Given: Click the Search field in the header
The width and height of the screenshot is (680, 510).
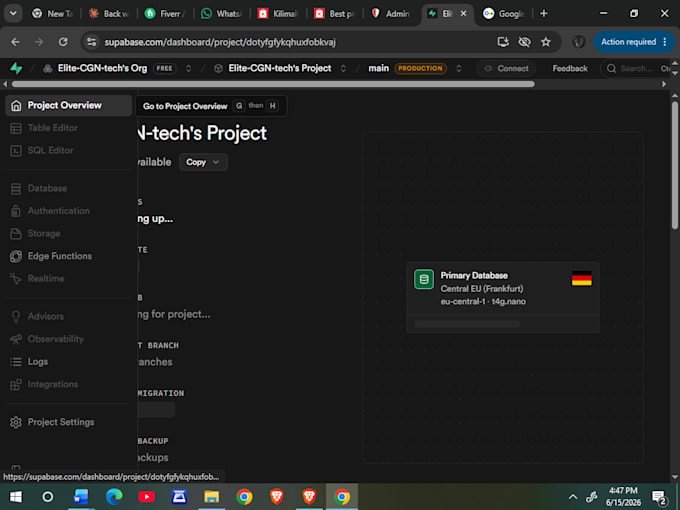Looking at the screenshot, I should [x=635, y=69].
